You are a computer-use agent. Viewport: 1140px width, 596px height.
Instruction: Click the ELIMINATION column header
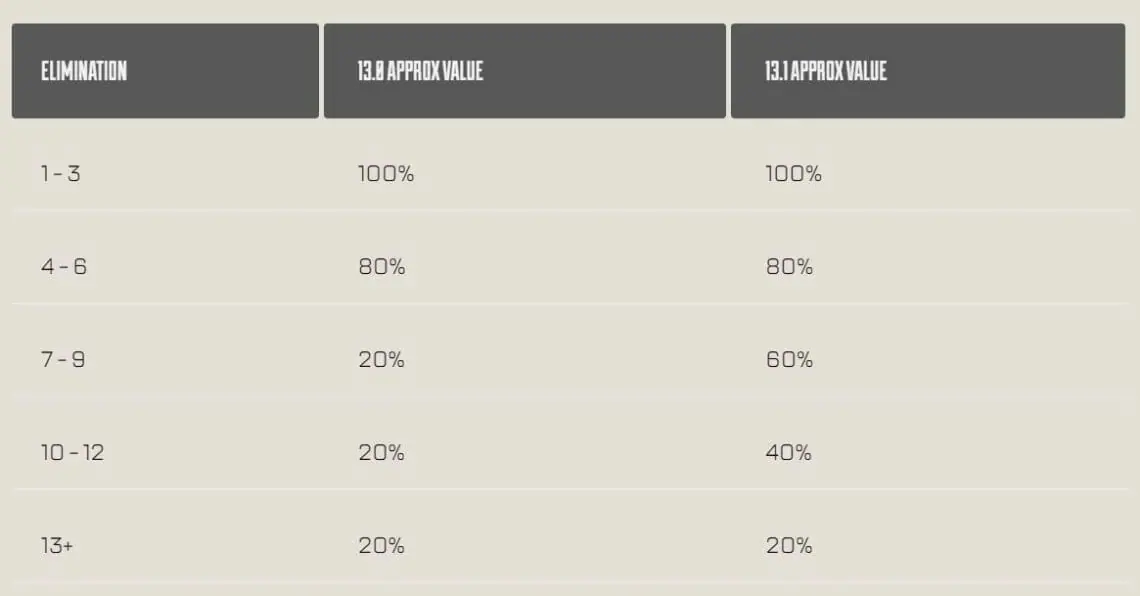pos(84,71)
